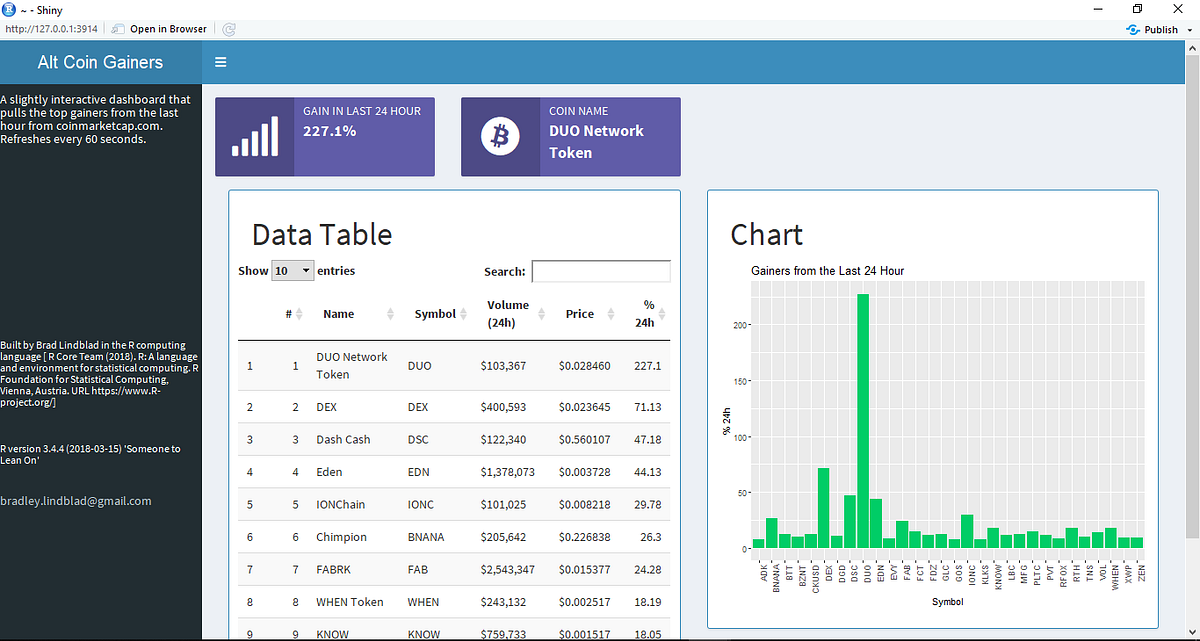This screenshot has height=641, width=1200.
Task: Open the Show entries dropdown
Action: 292,270
